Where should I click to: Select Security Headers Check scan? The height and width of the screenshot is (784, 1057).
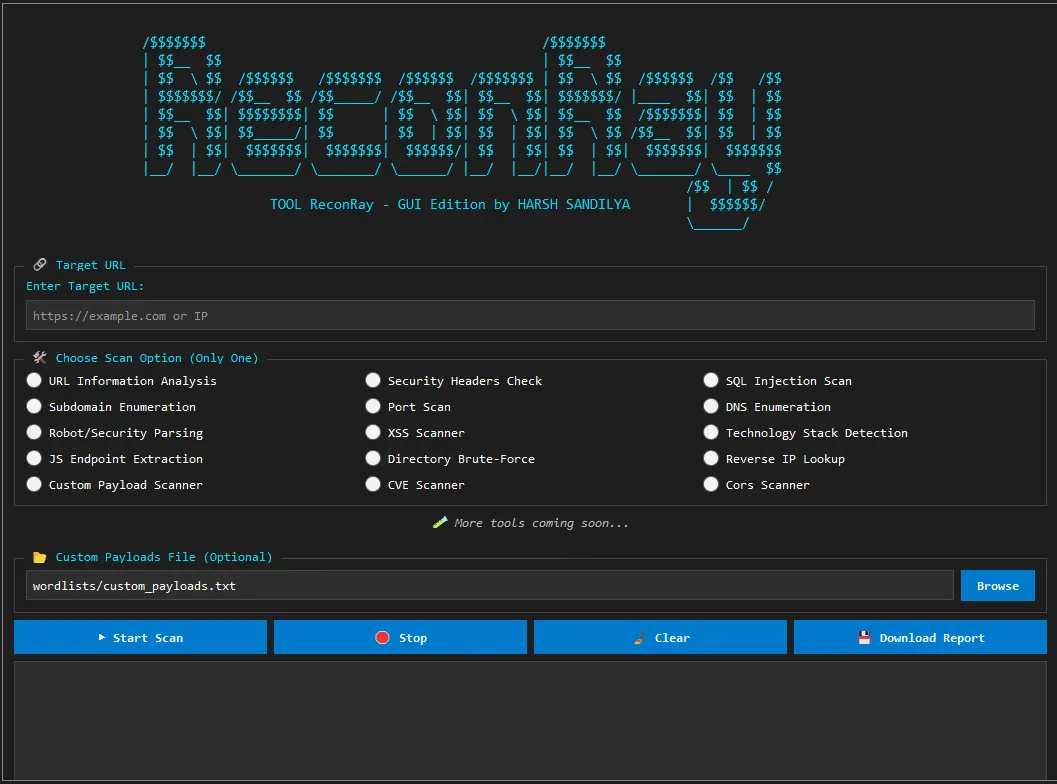pyautogui.click(x=373, y=381)
